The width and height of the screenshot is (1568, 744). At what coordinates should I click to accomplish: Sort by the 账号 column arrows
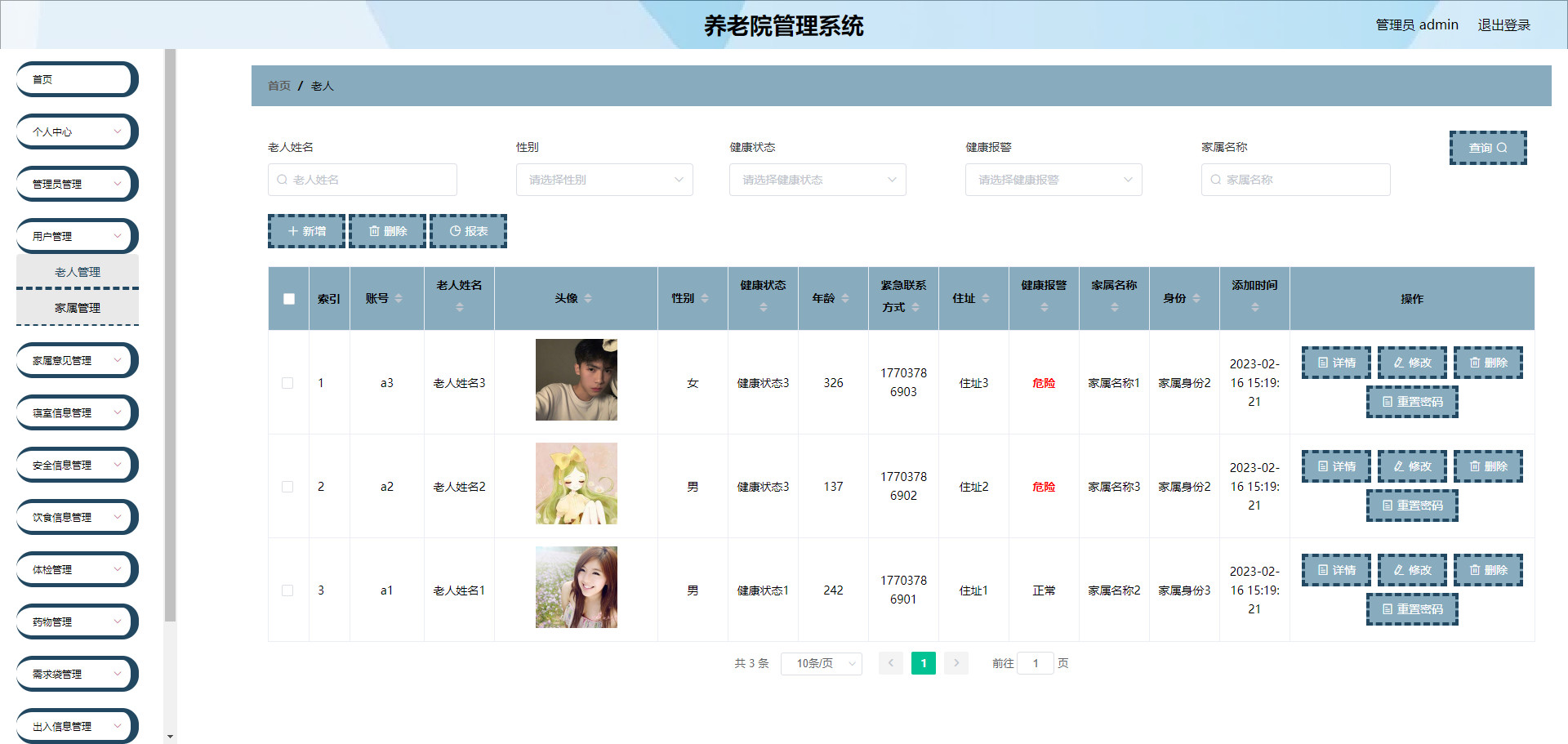(399, 299)
